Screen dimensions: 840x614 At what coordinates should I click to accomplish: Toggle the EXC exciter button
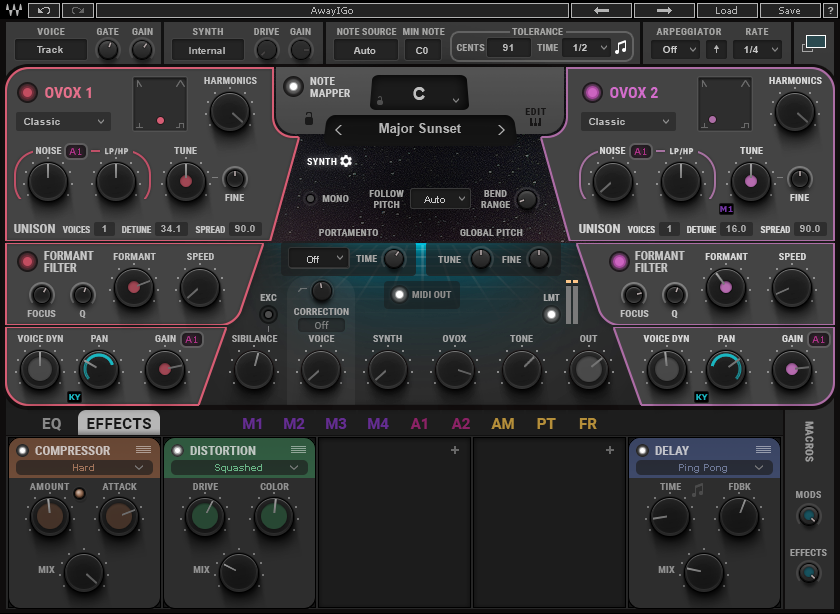[x=268, y=315]
